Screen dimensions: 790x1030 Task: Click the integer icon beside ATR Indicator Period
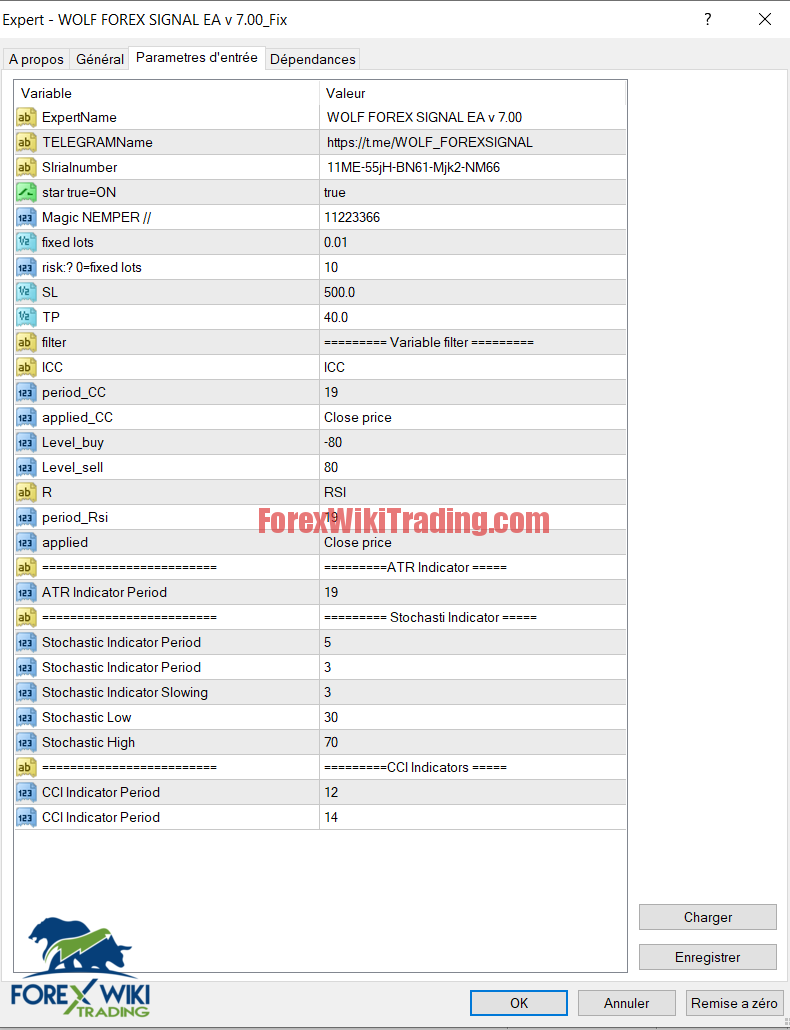tap(26, 593)
